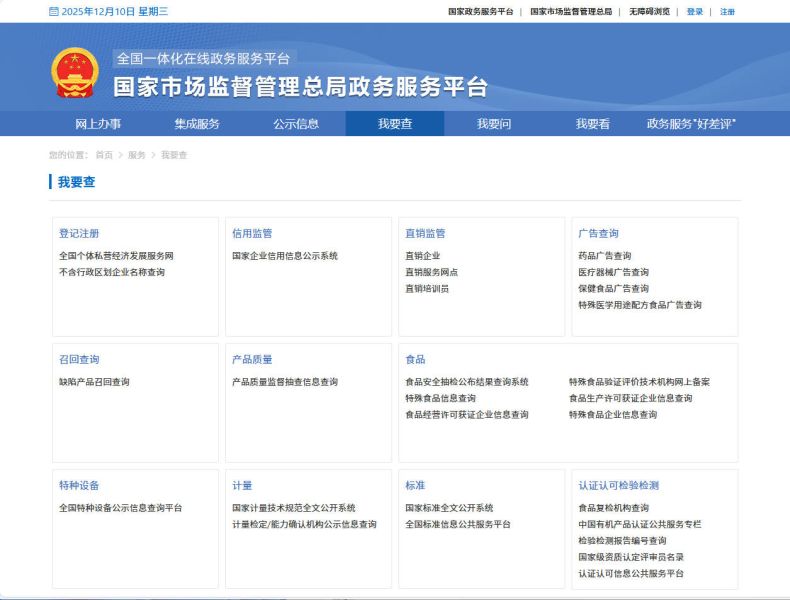Click the 国家市场监督管理总局政务服务平台 title
This screenshot has height=600, width=790.
(x=301, y=87)
